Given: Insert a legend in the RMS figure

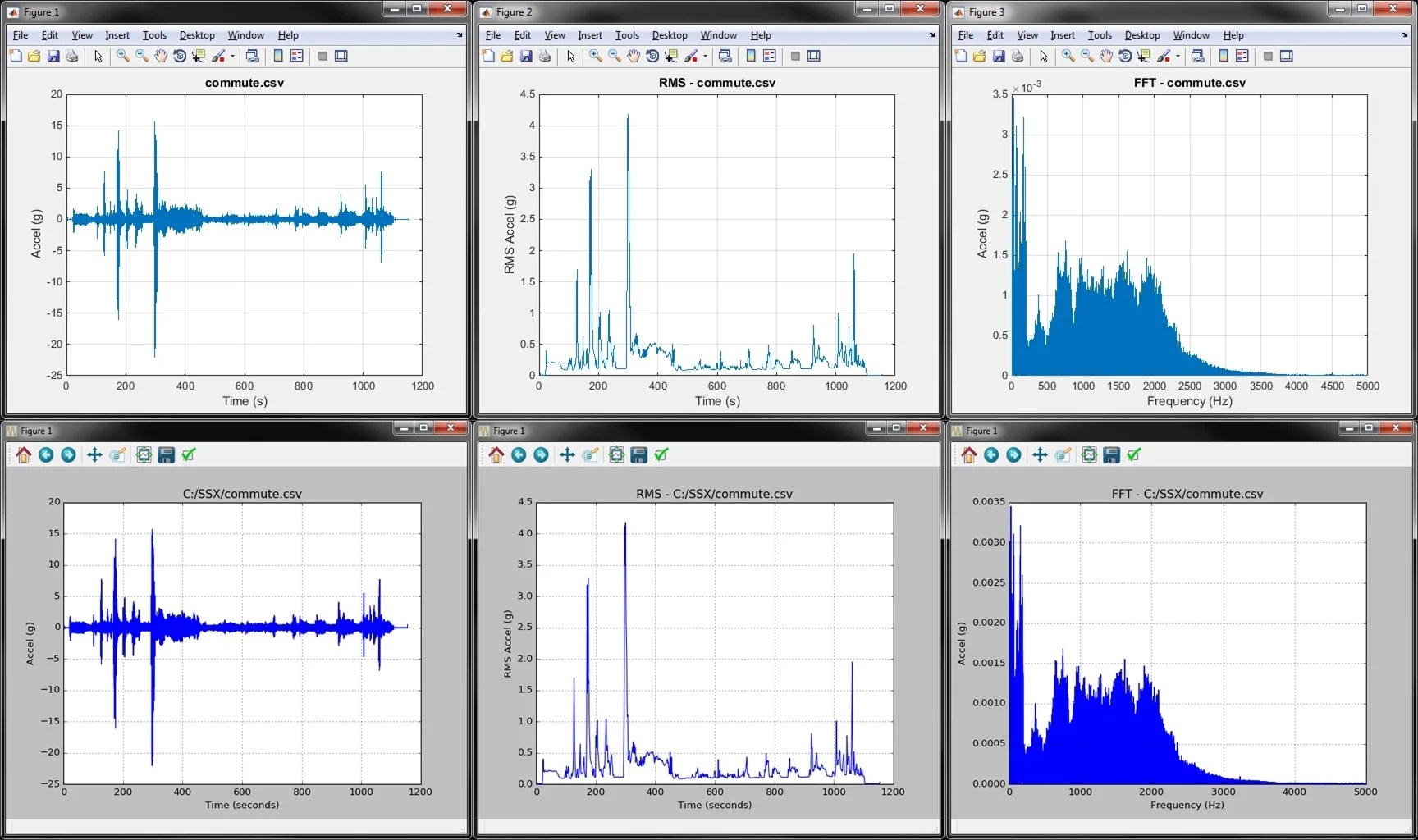Looking at the screenshot, I should coord(769,56).
